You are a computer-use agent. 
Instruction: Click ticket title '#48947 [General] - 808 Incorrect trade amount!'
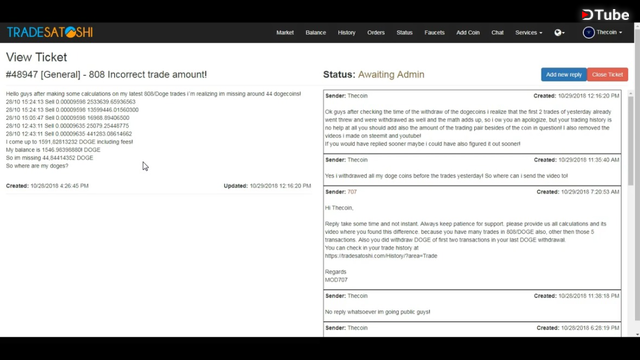[106, 75]
